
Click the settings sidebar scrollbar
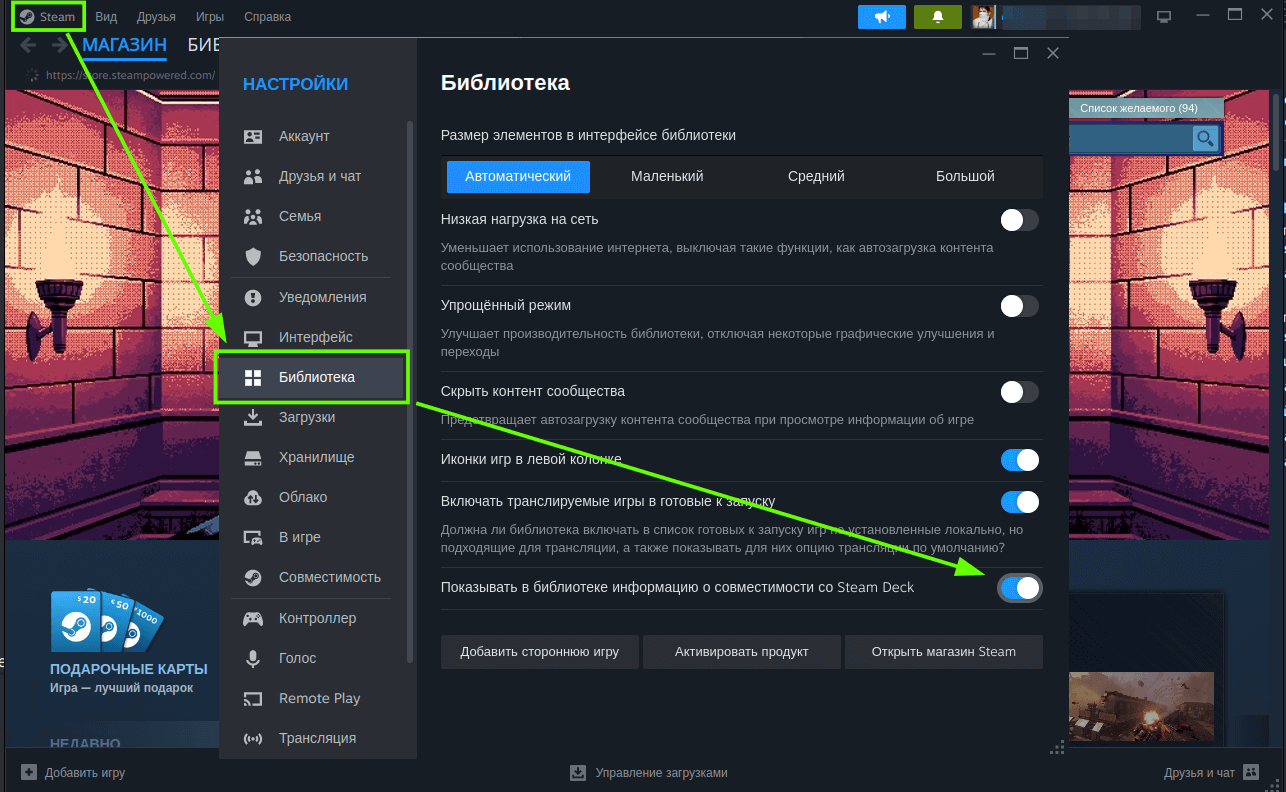(x=410, y=392)
